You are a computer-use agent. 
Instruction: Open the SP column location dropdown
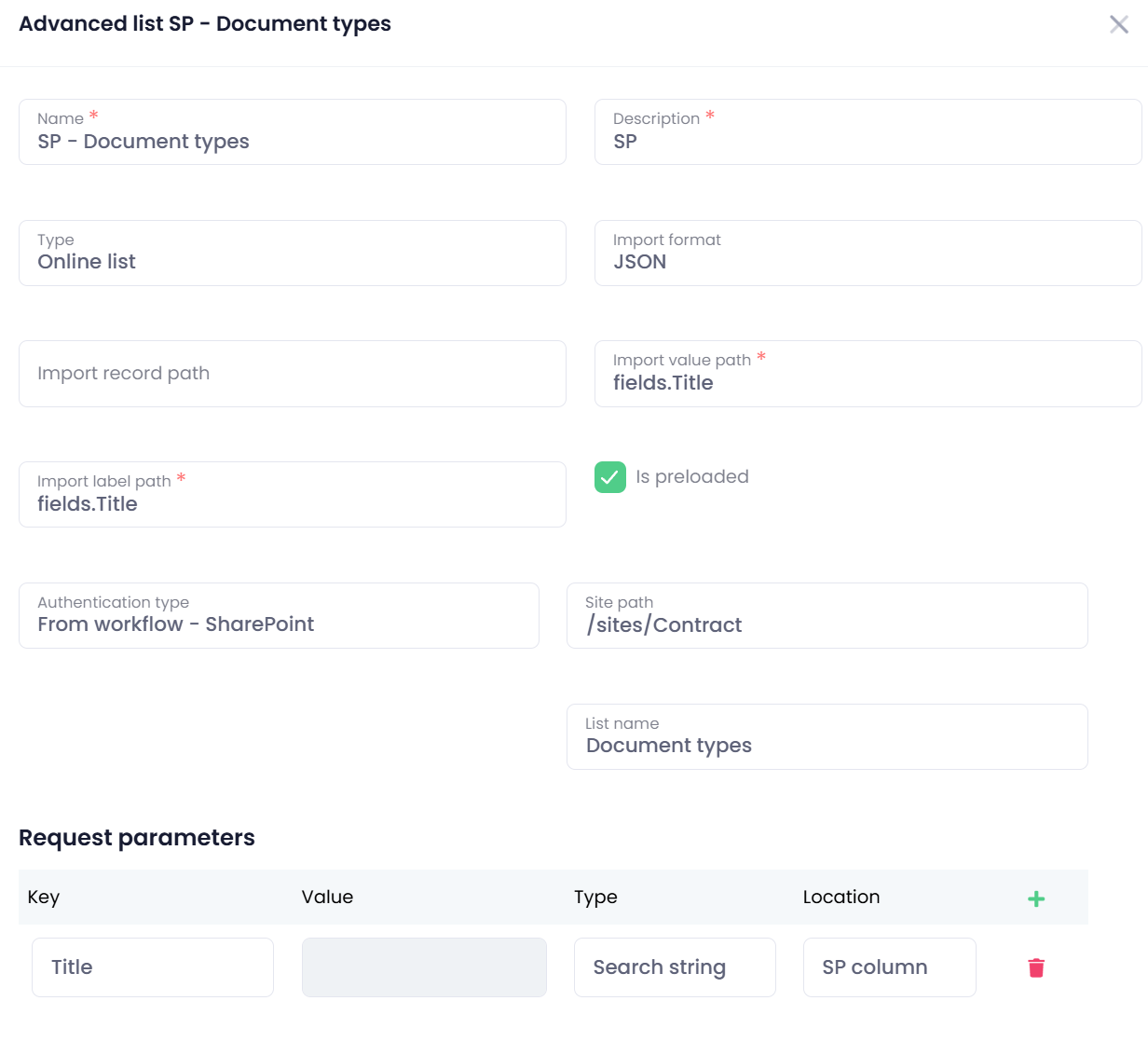tap(889, 967)
